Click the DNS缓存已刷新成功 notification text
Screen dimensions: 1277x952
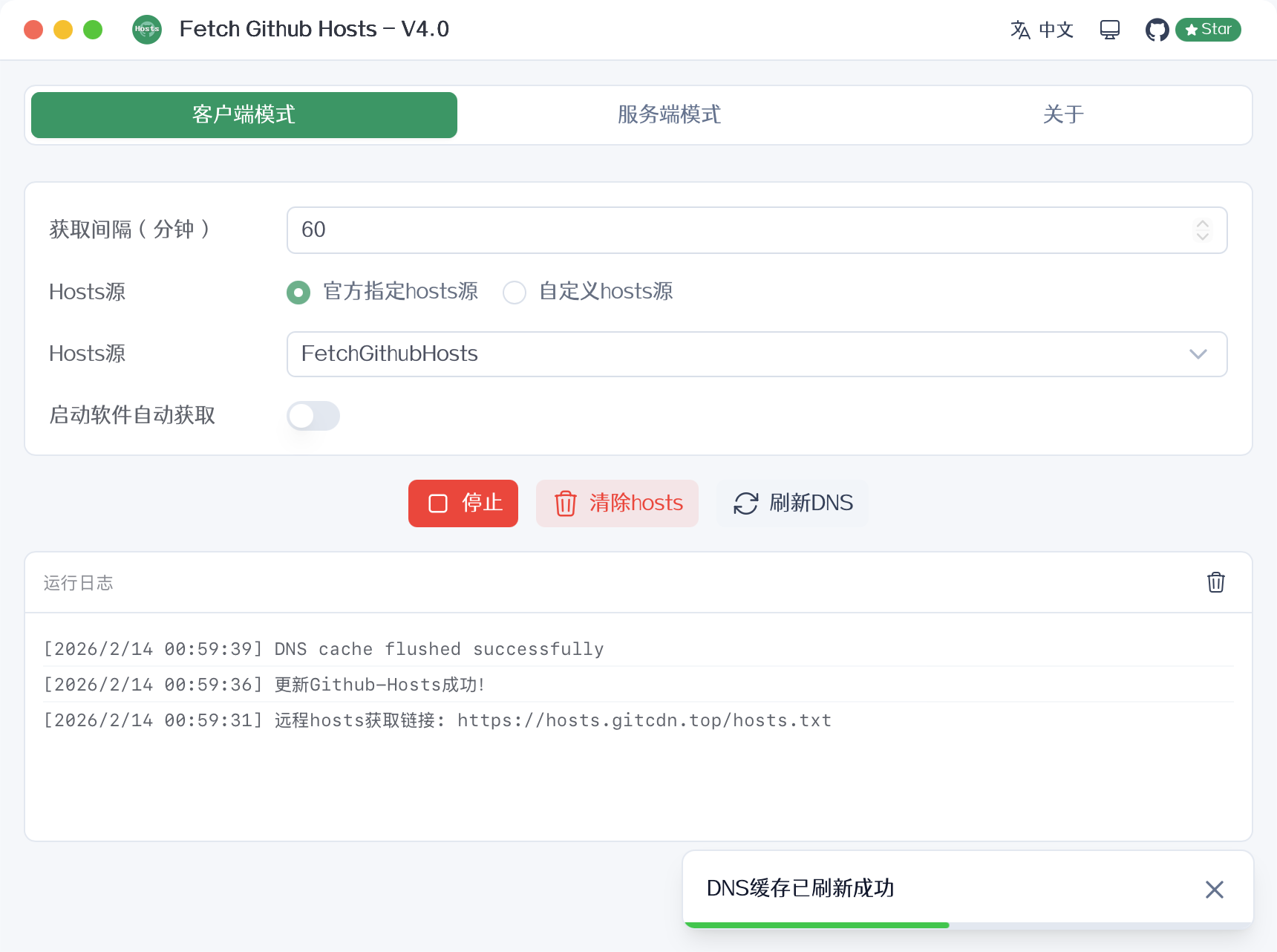(800, 888)
